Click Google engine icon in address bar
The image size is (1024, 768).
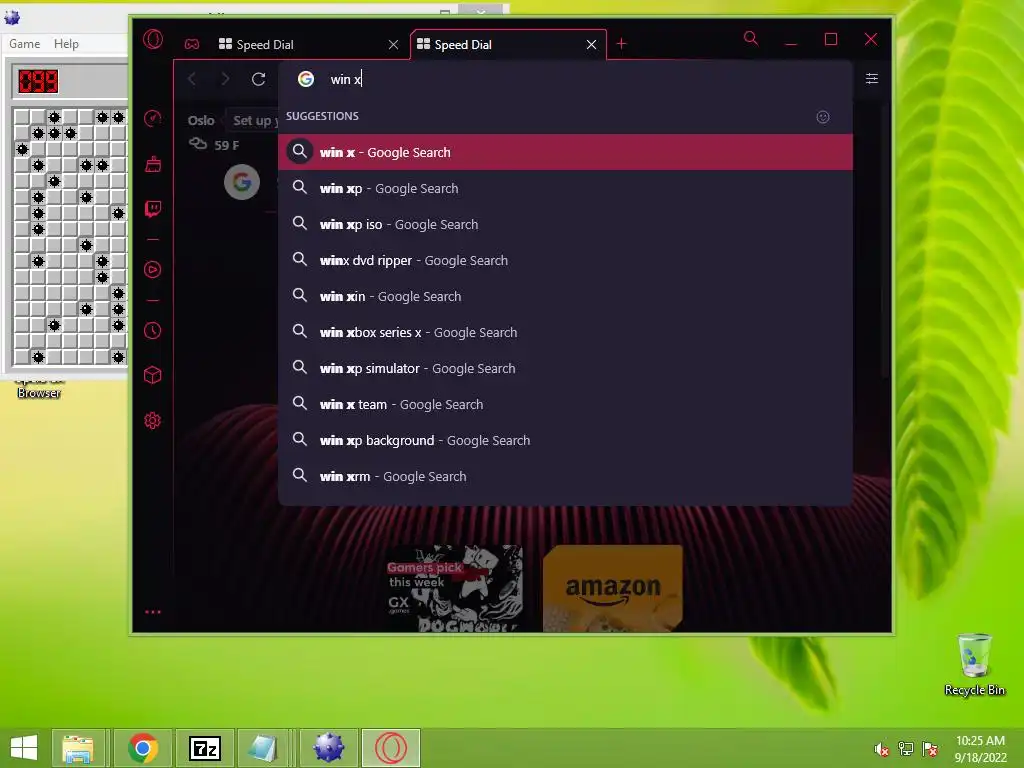[306, 79]
